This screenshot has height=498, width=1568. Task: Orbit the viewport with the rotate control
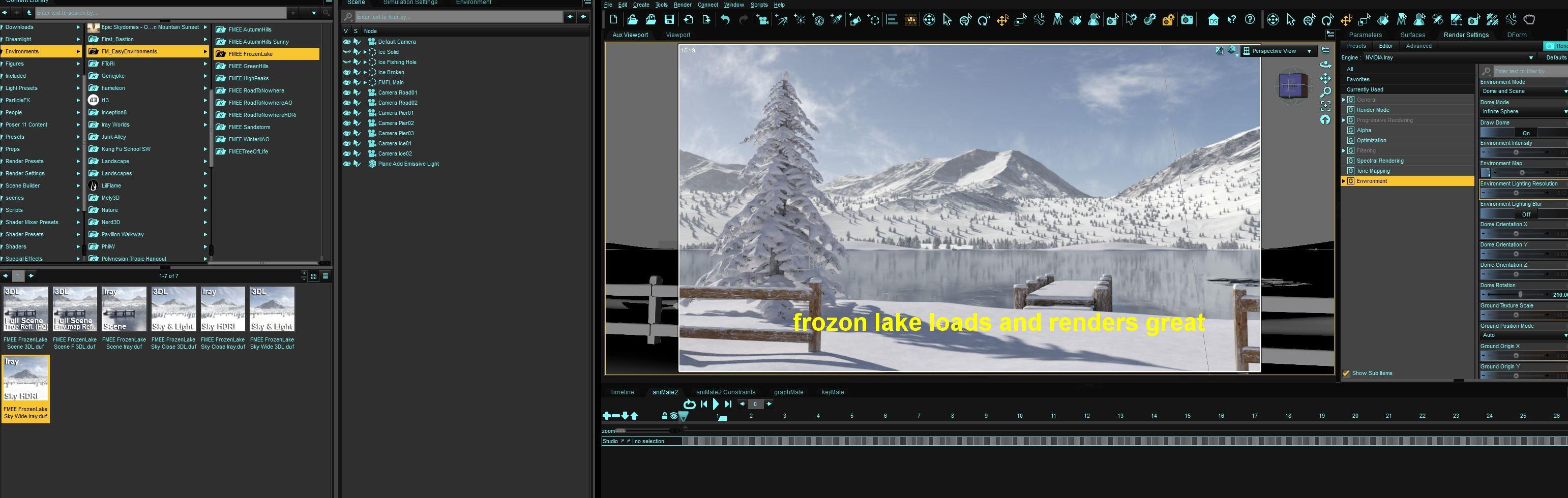point(1325,64)
